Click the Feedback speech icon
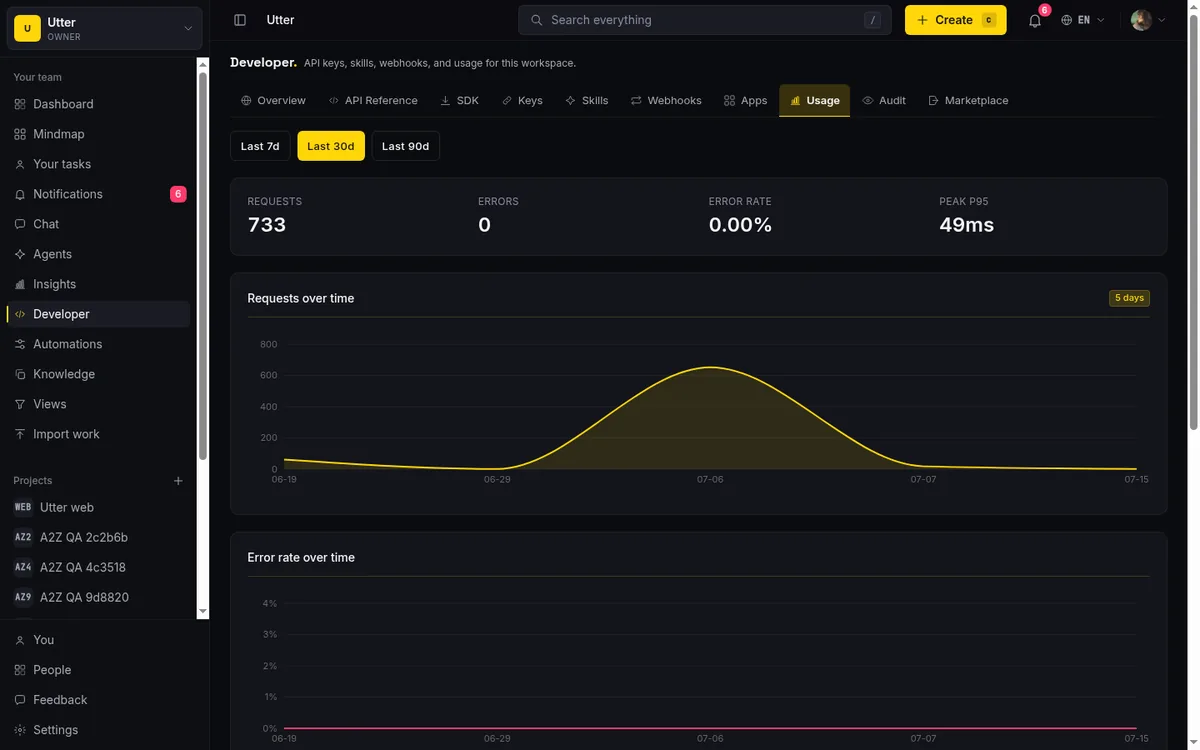Image resolution: width=1200 pixels, height=750 pixels. coord(20,700)
